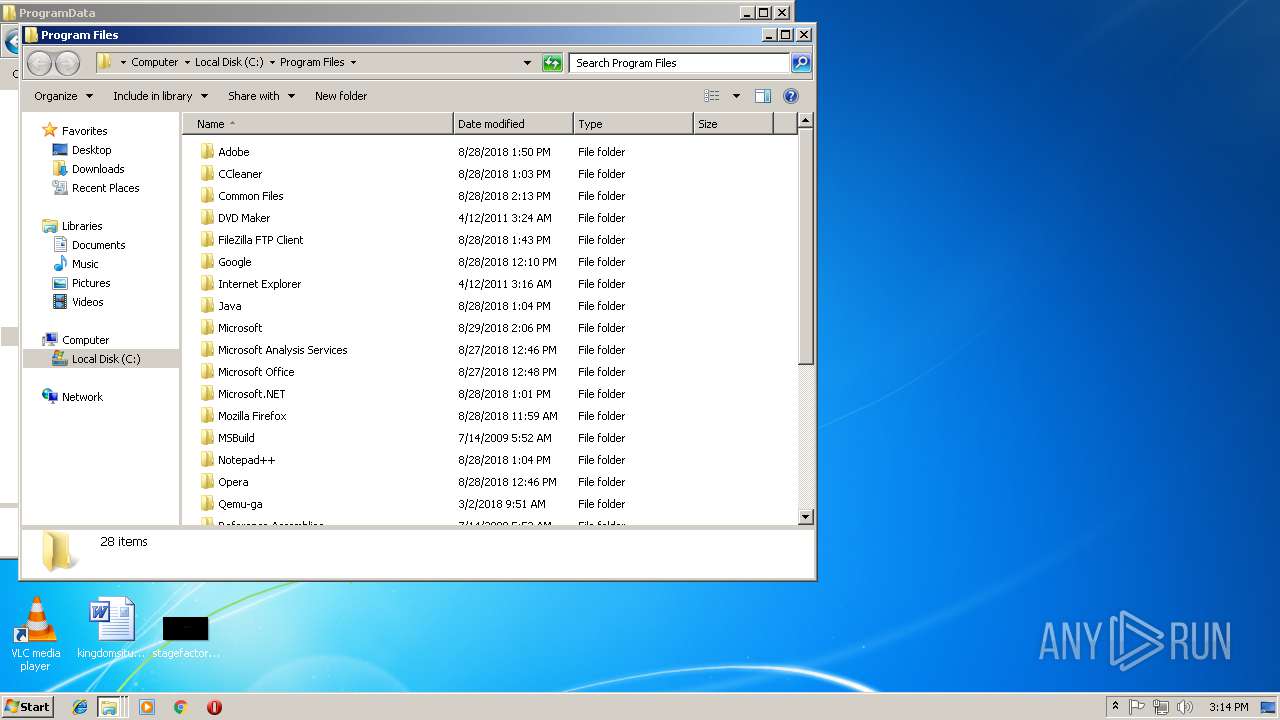Screen dimensions: 1280x720
Task: Open the Share with dropdown
Action: coord(261,96)
